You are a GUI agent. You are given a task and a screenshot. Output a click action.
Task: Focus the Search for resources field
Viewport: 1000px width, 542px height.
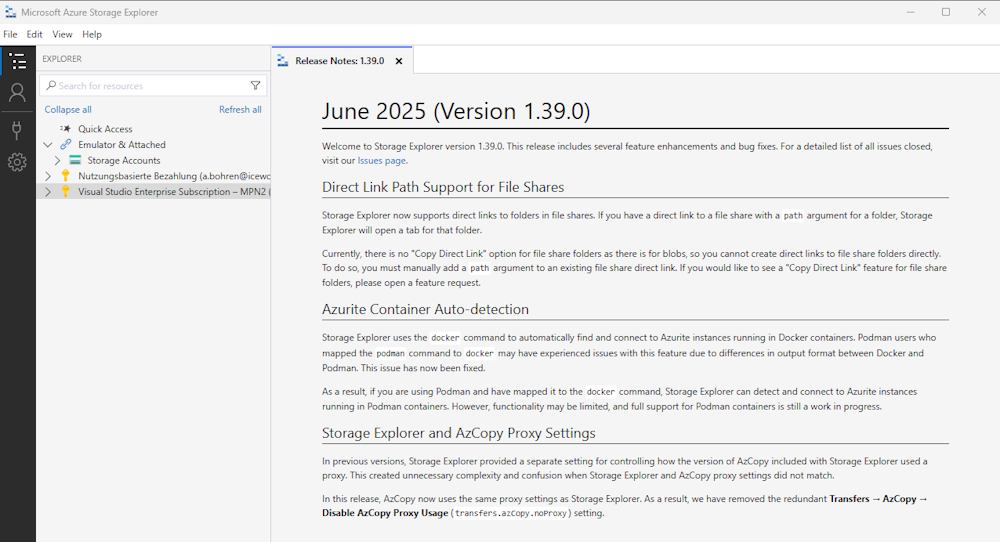pyautogui.click(x=153, y=85)
